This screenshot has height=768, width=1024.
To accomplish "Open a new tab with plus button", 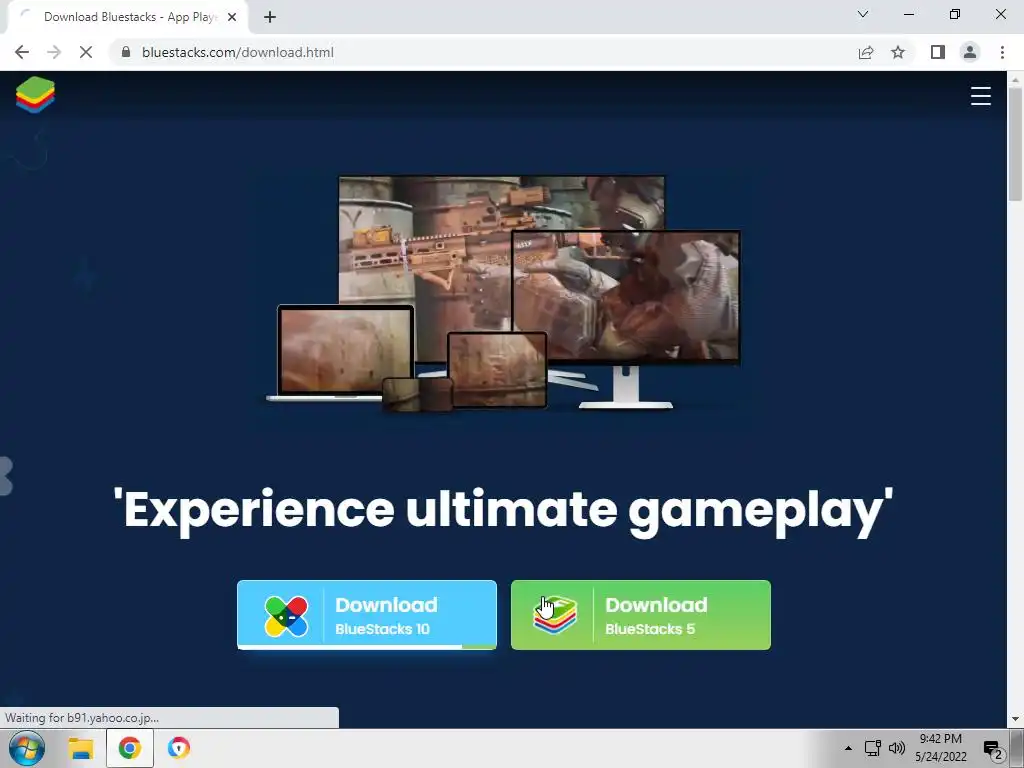I will click(270, 17).
